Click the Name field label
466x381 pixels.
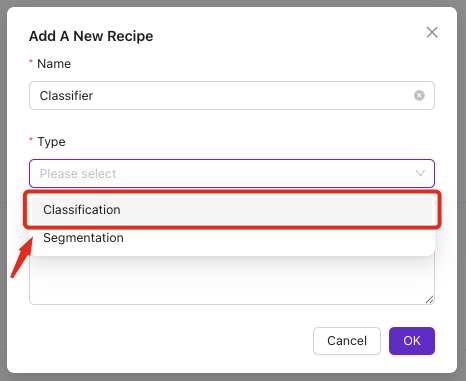point(54,64)
